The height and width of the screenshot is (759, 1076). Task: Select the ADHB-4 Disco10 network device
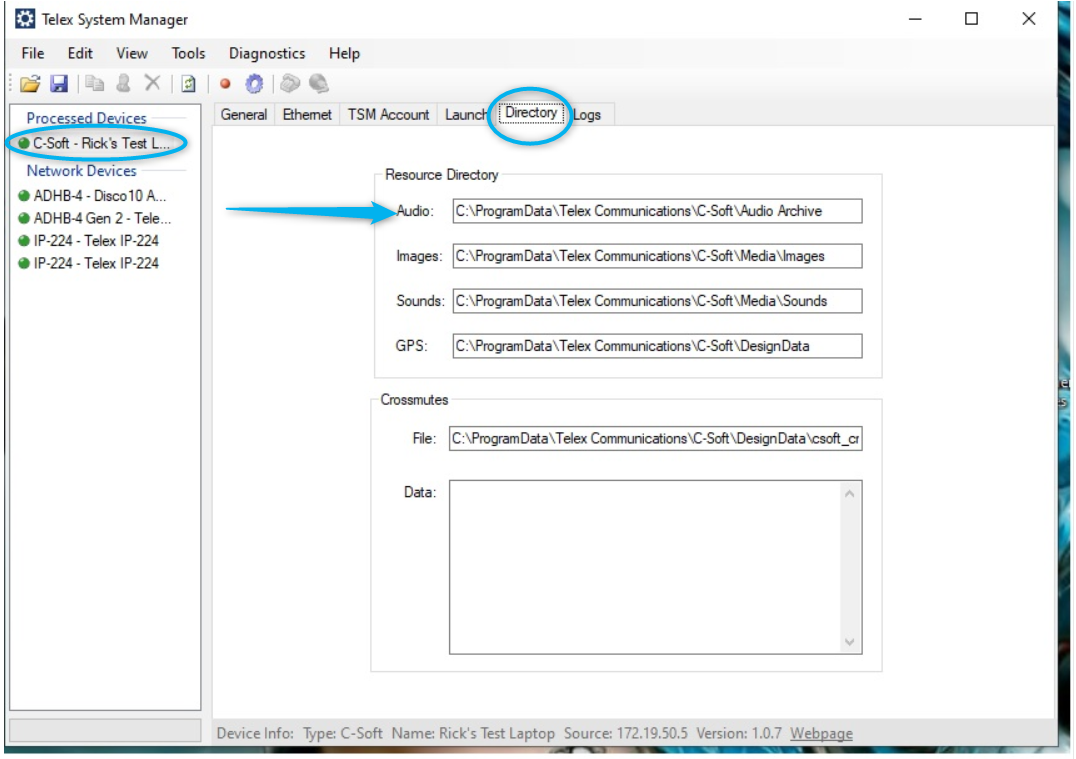pyautogui.click(x=100, y=196)
